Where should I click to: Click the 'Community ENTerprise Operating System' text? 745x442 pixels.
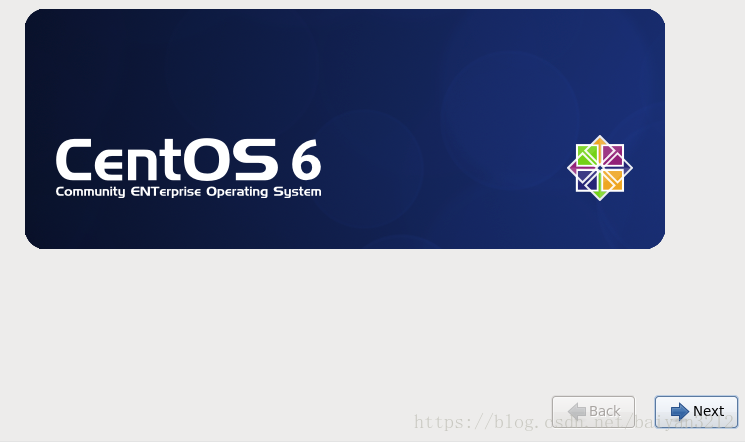(189, 192)
